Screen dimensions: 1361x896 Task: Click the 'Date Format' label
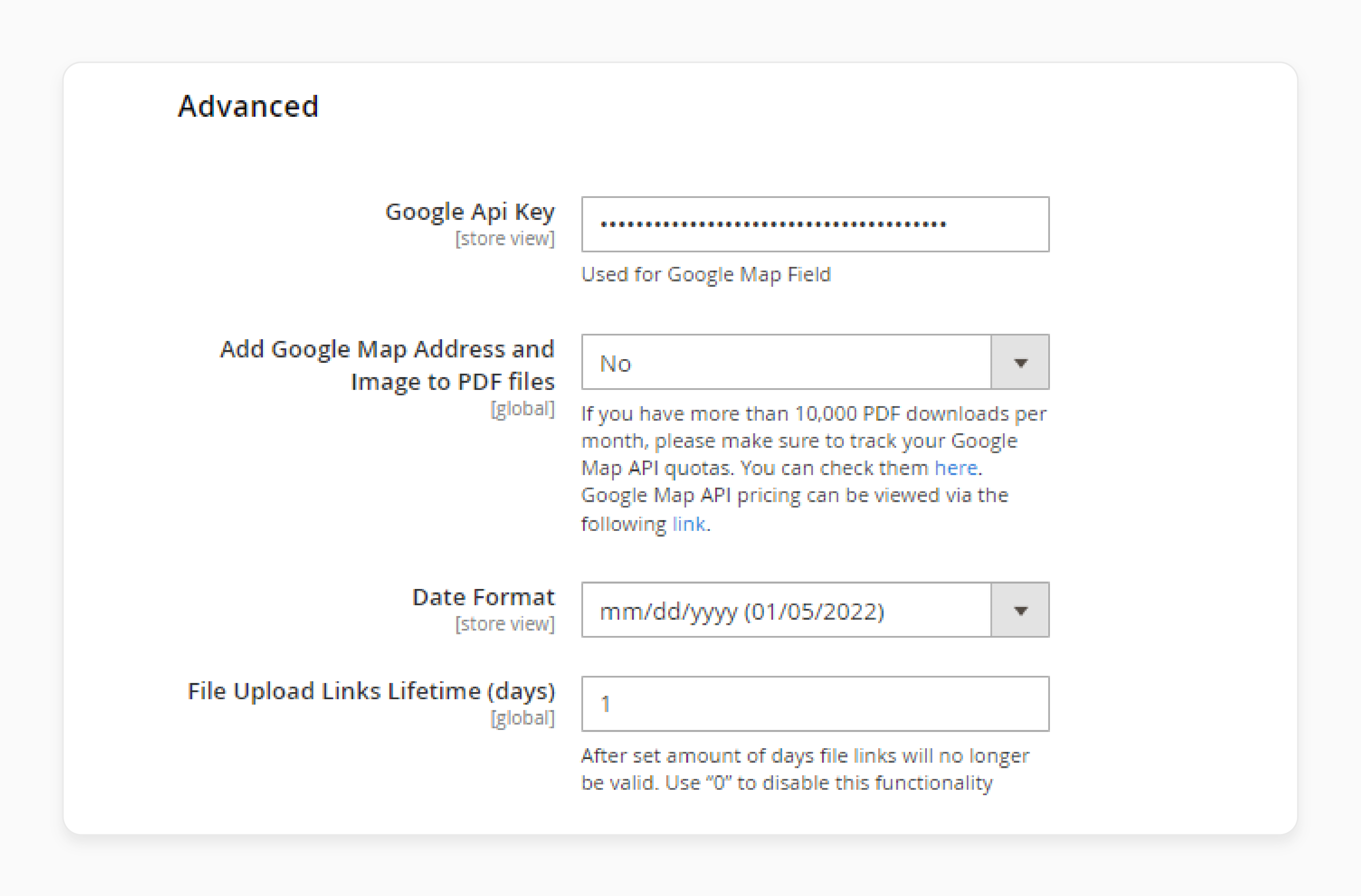tap(484, 597)
